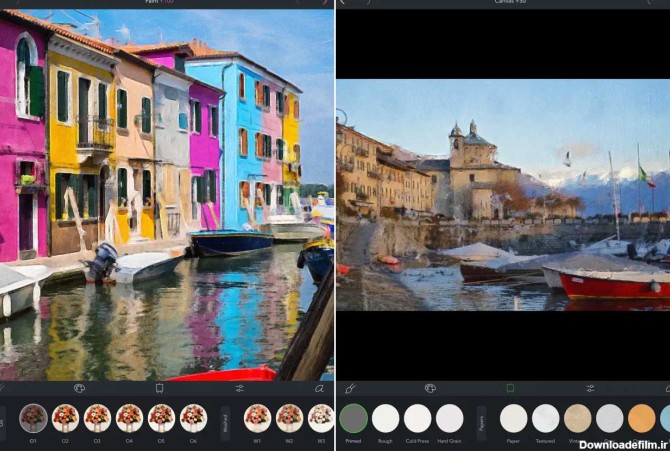Choose the D1 paint preset thumbnail
Viewport: 670px width, 451px height.
[x=33, y=418]
